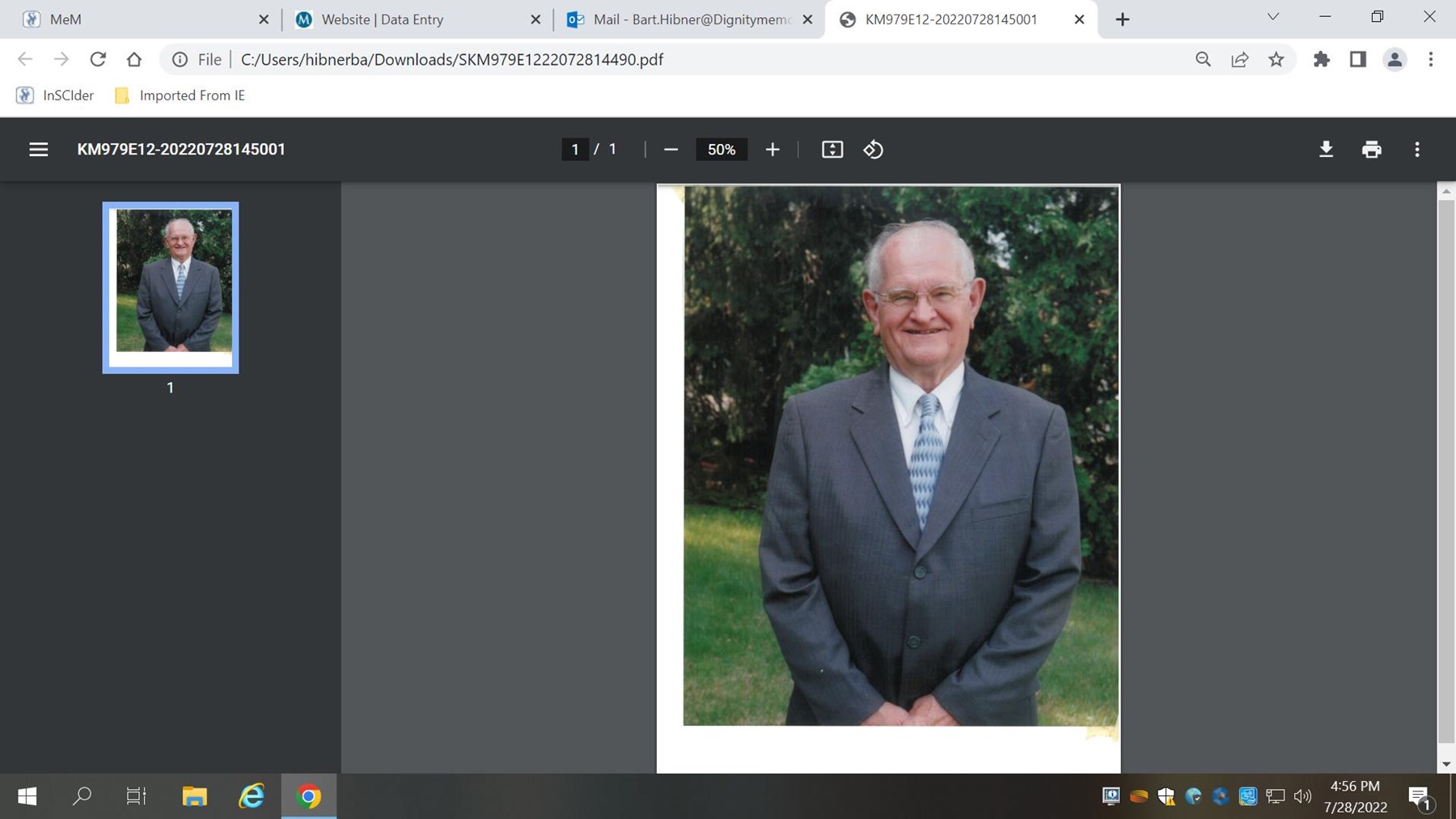Click the page number input field

click(575, 150)
